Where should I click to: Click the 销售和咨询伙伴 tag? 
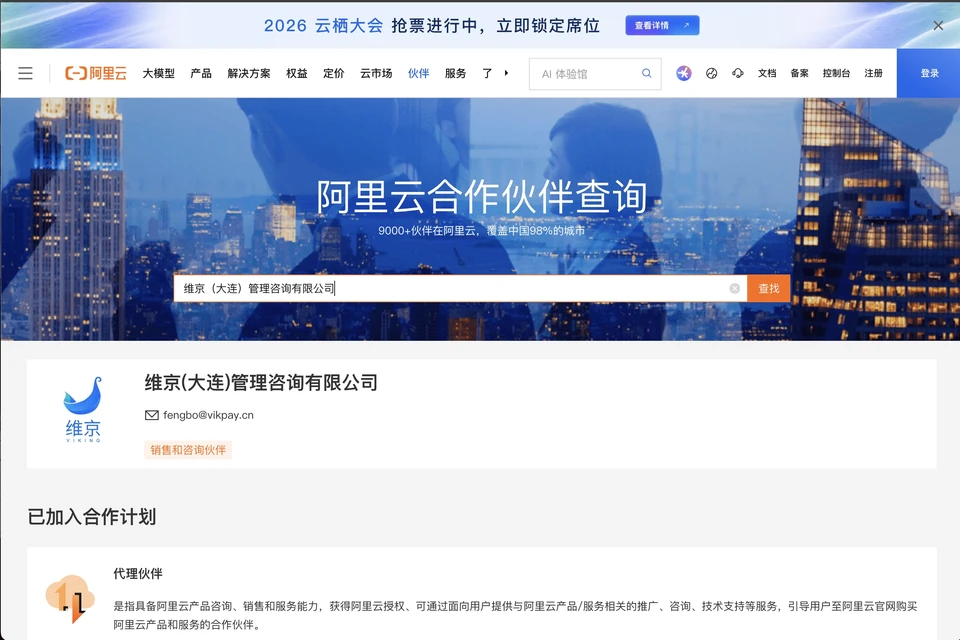[x=188, y=450]
